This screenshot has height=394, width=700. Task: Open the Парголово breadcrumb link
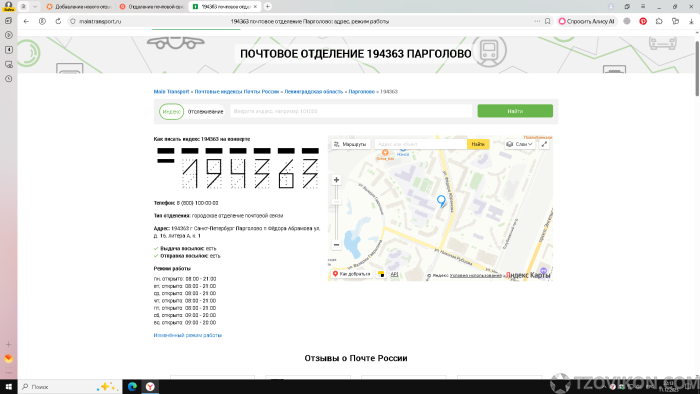coord(362,91)
